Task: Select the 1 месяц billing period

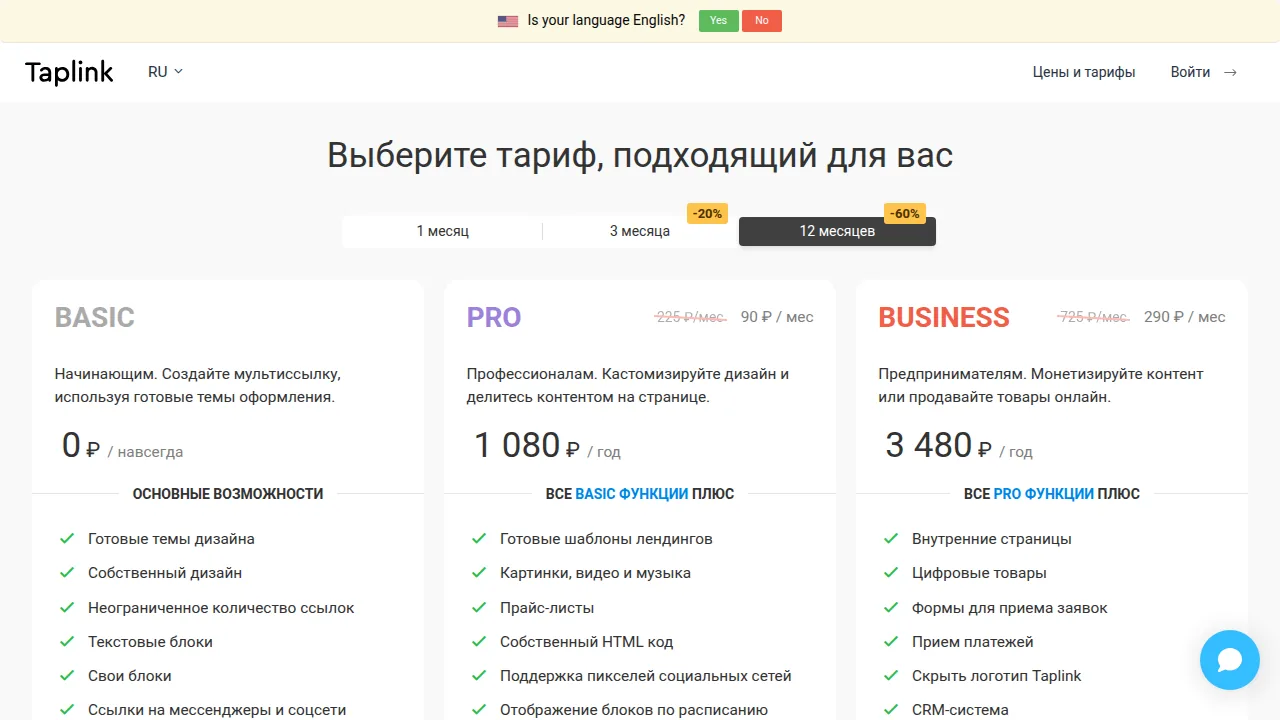Action: pyautogui.click(x=442, y=231)
